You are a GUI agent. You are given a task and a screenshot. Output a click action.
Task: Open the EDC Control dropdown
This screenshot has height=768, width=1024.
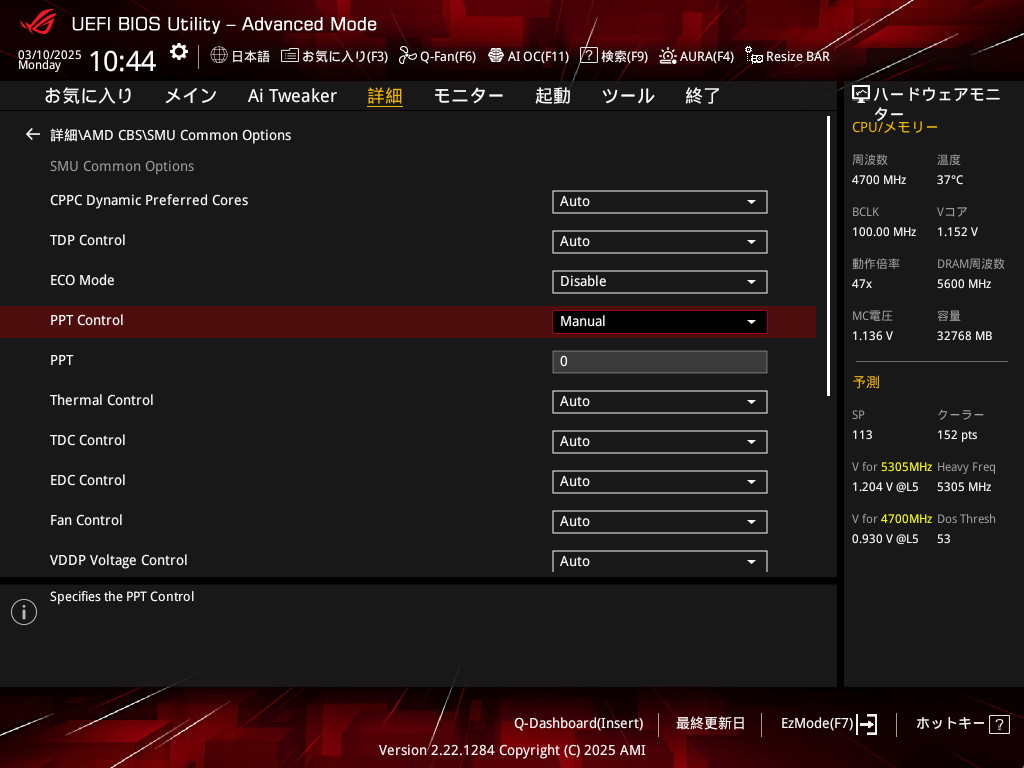point(660,481)
